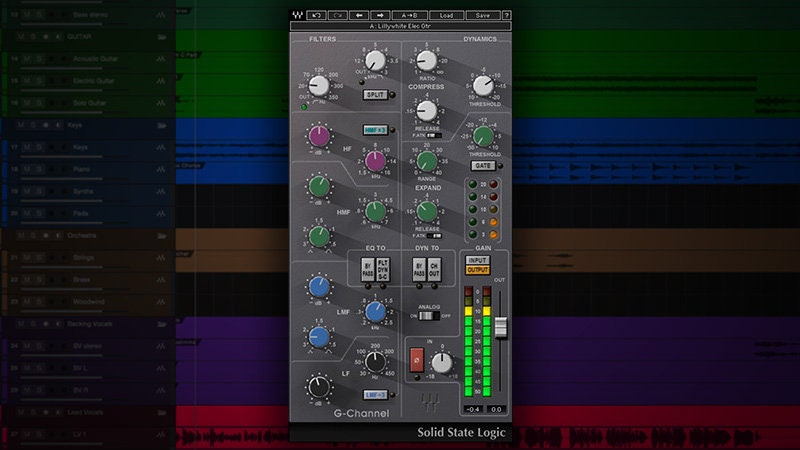Select INPUT meter button
Screen dimensions: 800x450
coord(477,260)
